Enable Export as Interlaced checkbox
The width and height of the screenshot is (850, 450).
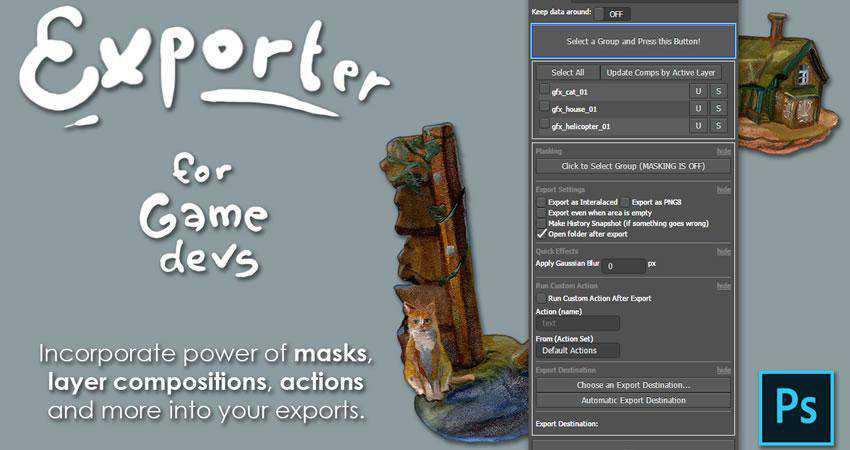541,202
